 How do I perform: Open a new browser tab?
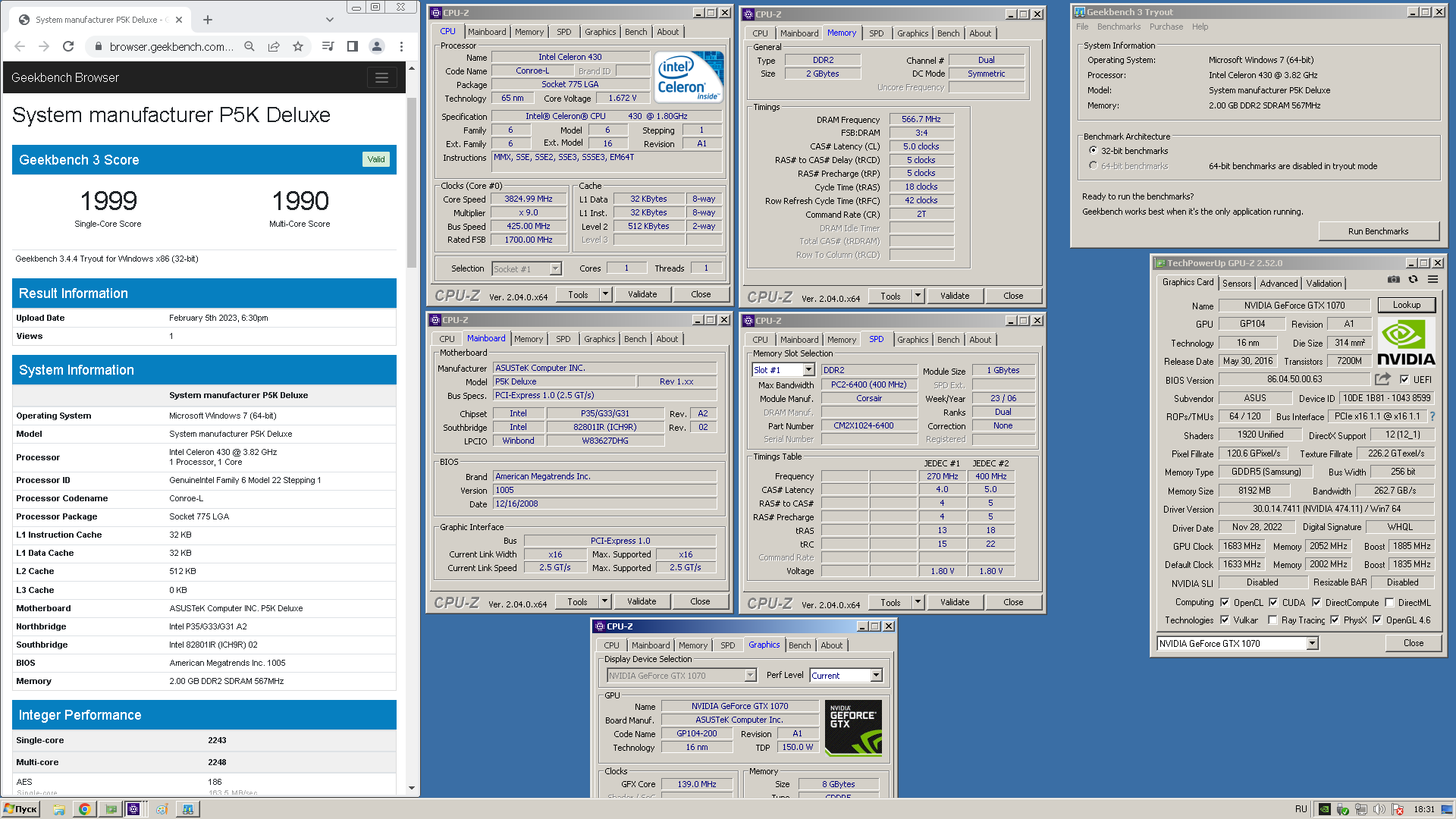click(x=208, y=20)
